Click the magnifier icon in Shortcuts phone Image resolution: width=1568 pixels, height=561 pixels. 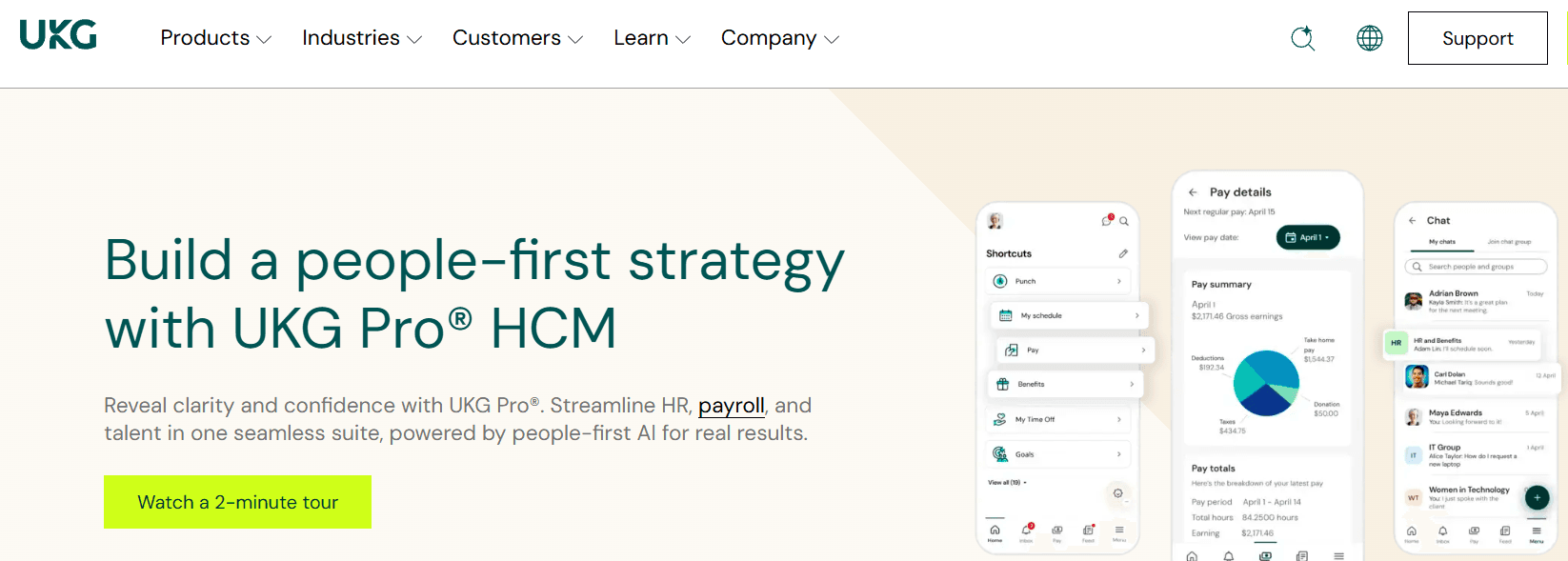[1124, 221]
